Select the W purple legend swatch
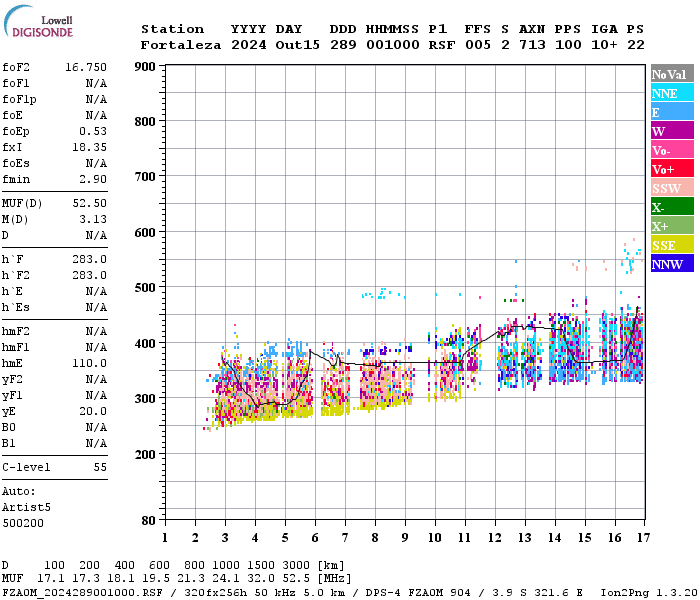Viewport: 700px width, 600px height. (x=672, y=130)
